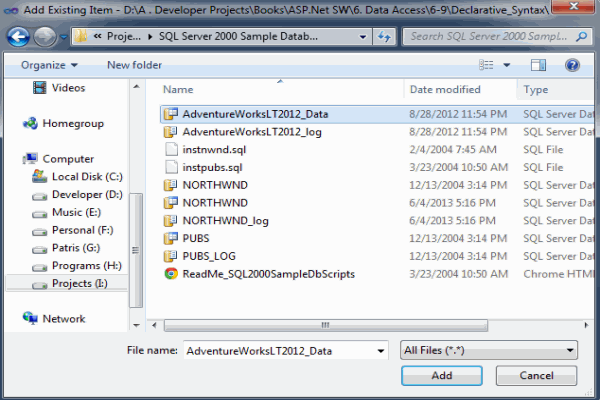Select Network in navigation pane

tap(64, 319)
